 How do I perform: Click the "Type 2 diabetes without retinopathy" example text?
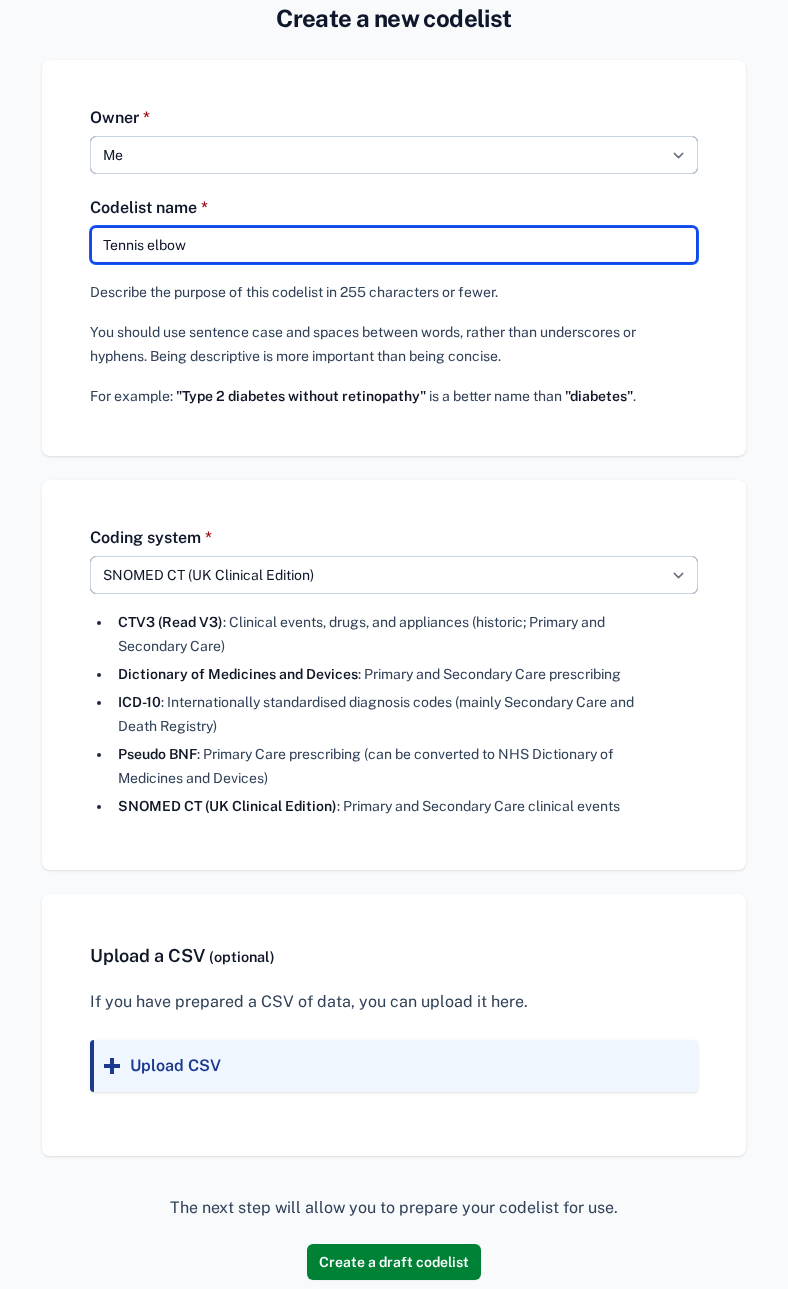(301, 396)
